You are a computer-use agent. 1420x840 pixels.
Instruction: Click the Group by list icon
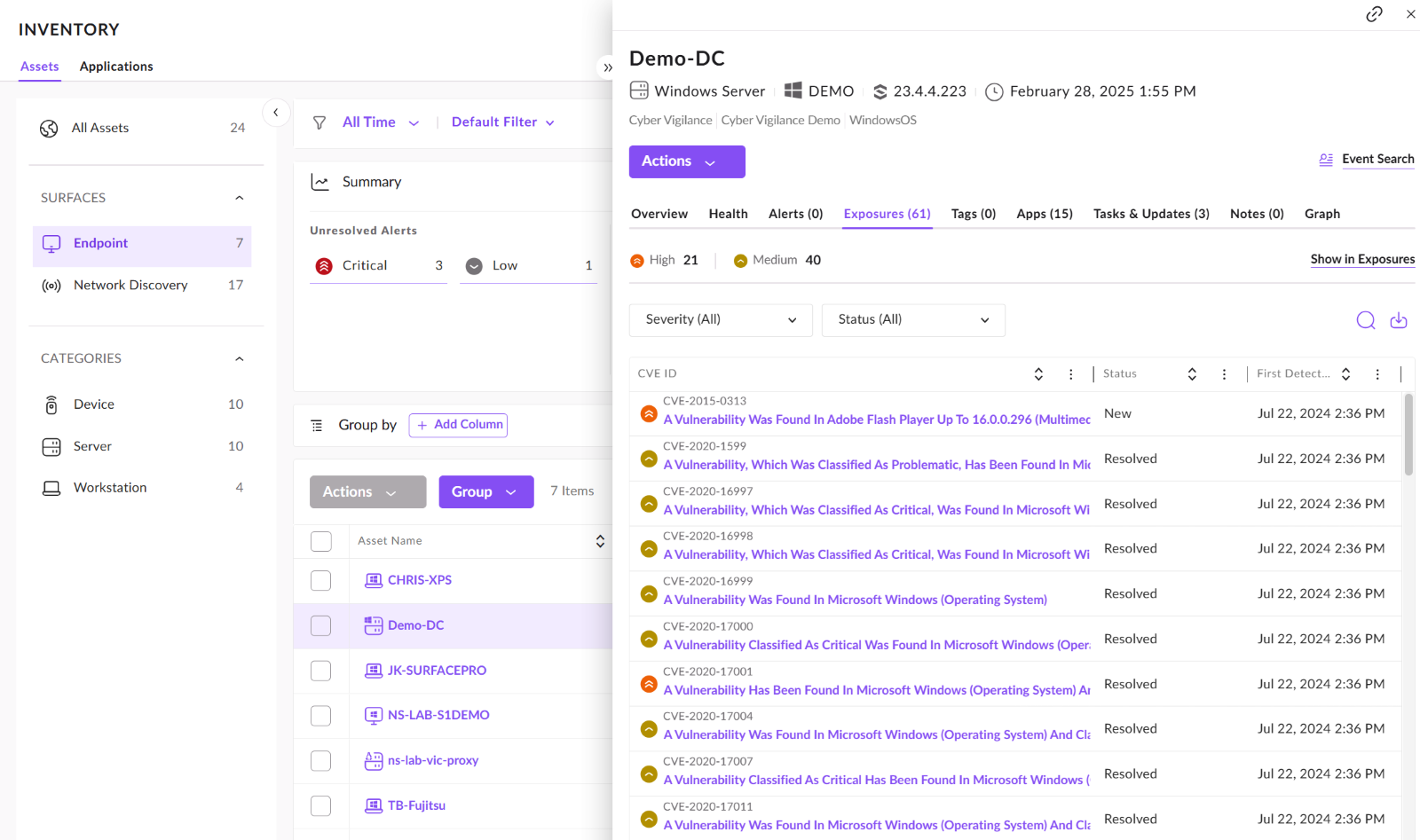tap(317, 426)
